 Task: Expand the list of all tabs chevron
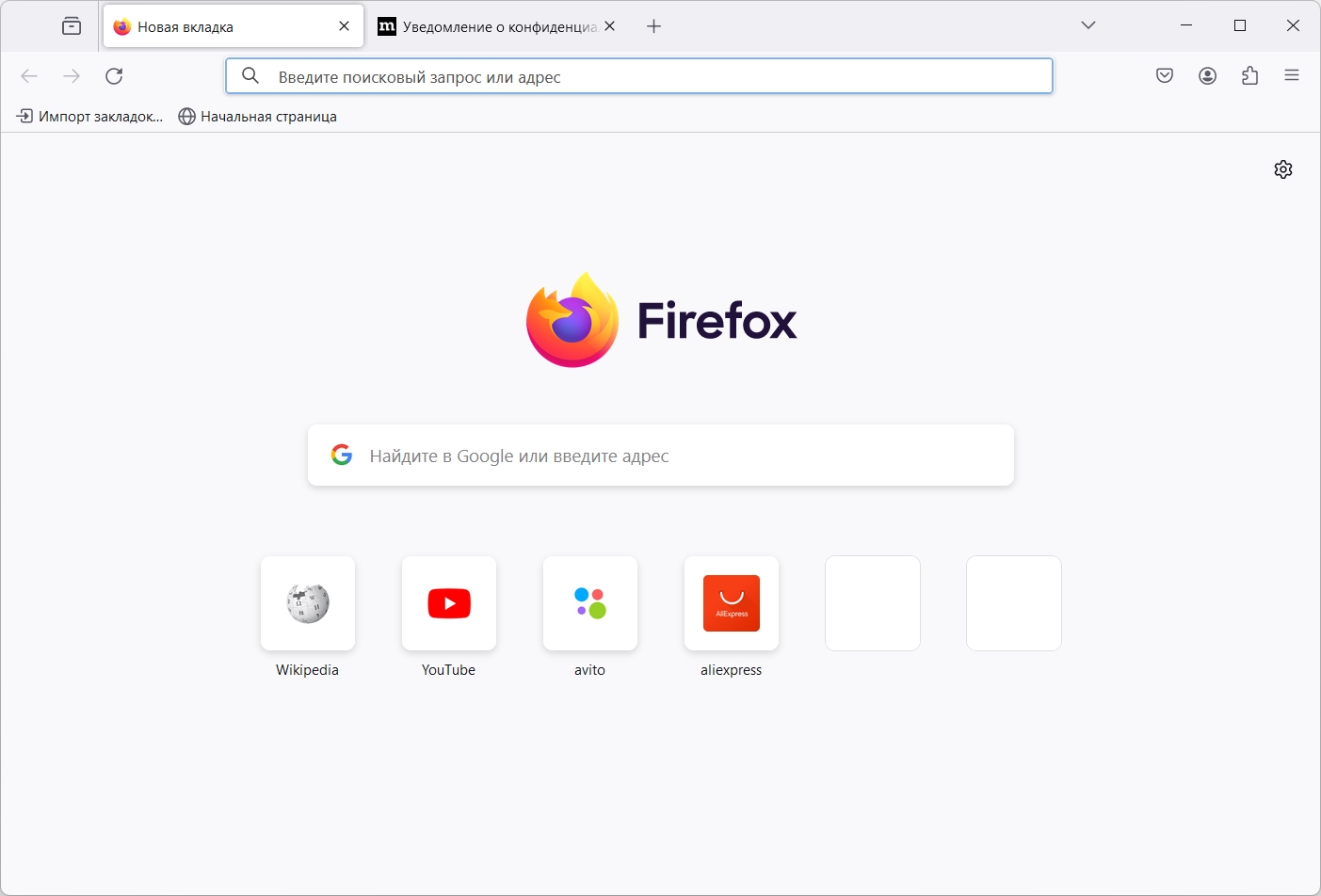click(x=1088, y=25)
